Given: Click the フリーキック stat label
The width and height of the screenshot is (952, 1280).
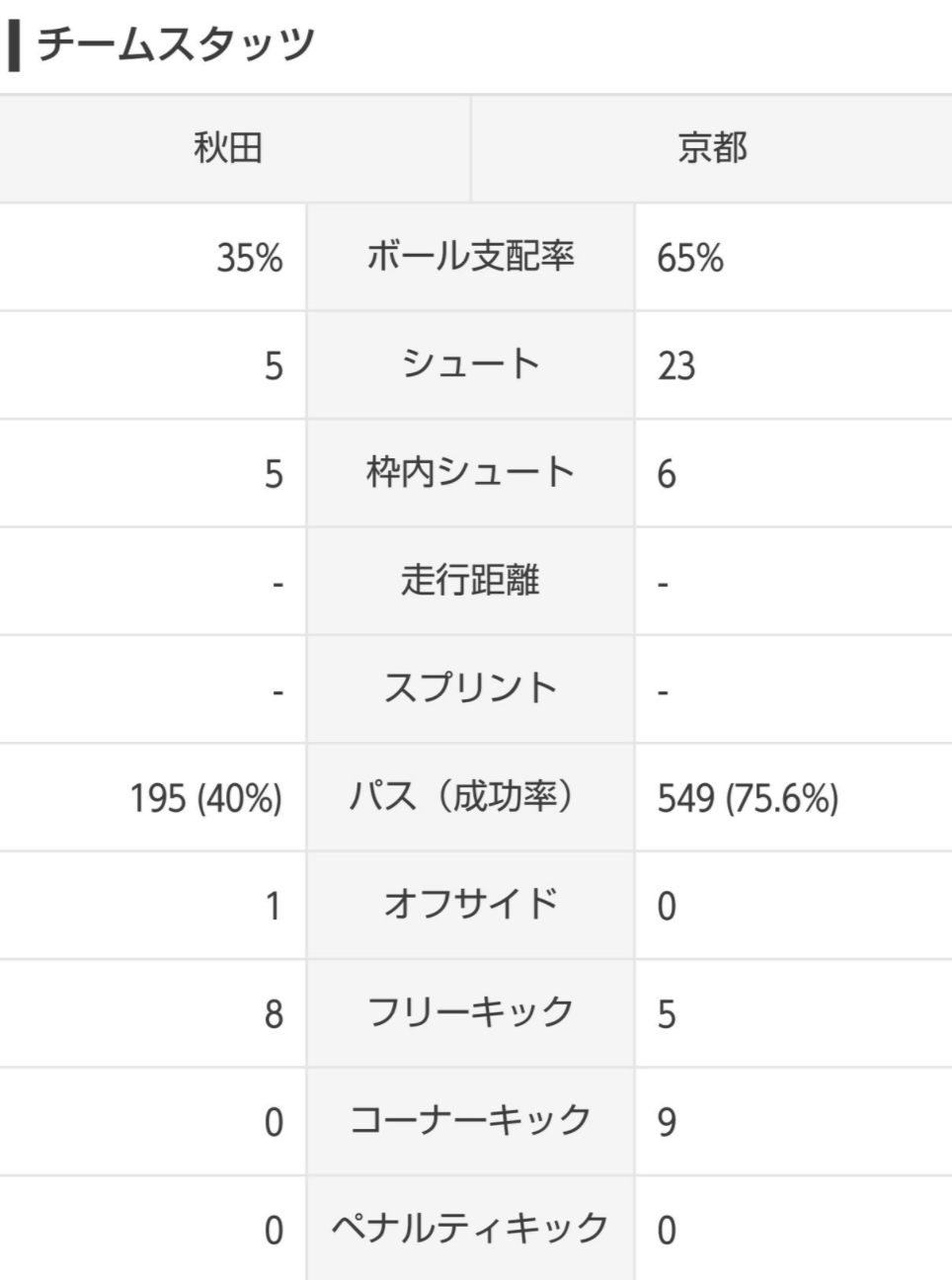Looking at the screenshot, I should click(470, 1012).
